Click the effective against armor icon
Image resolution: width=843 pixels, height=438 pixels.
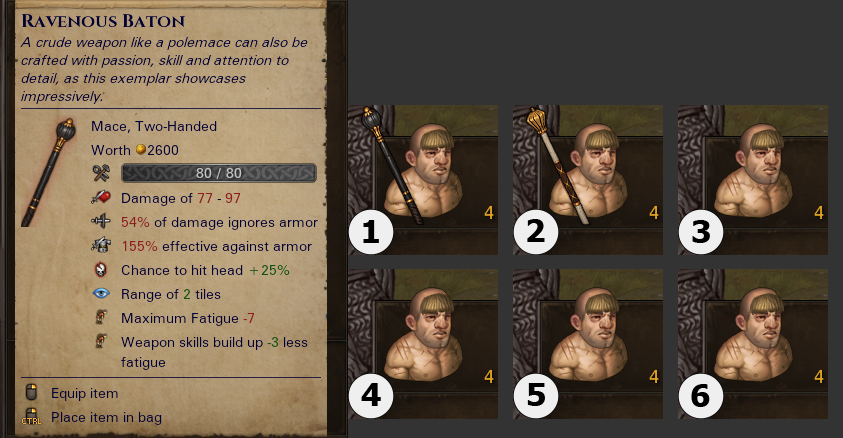tap(101, 246)
